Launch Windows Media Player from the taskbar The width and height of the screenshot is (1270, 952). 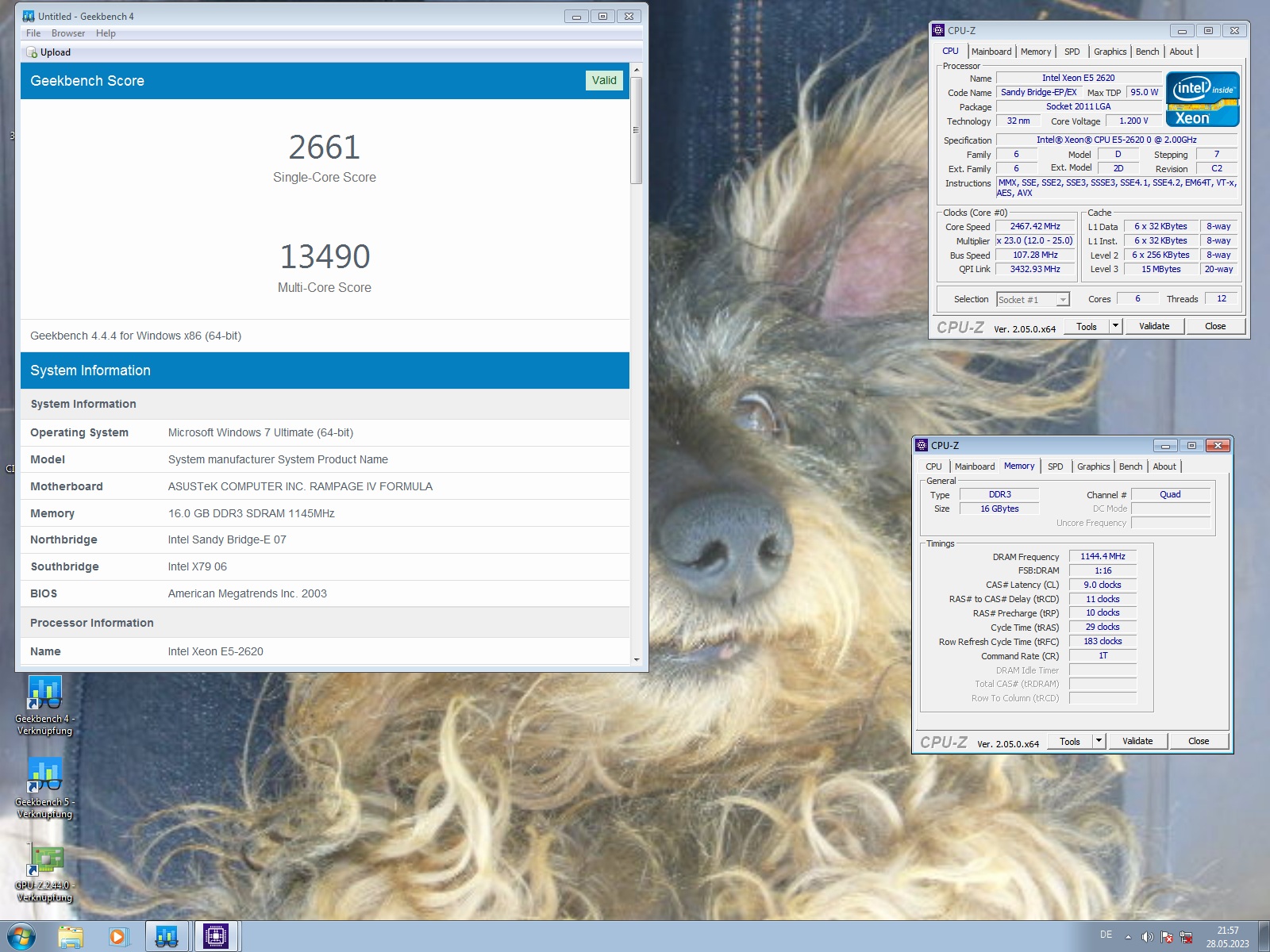click(x=118, y=936)
